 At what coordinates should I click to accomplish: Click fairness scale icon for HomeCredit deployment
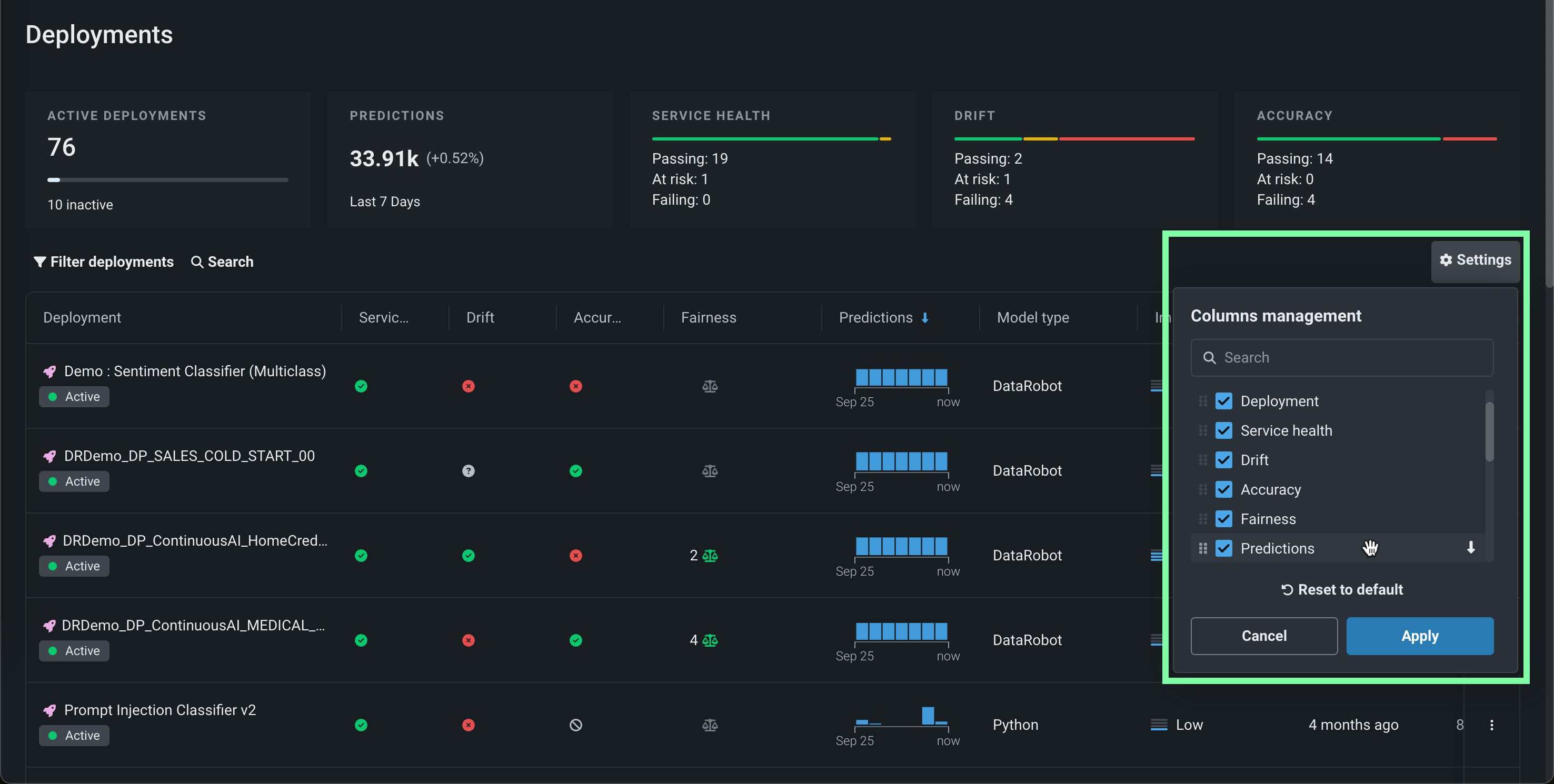coord(710,556)
